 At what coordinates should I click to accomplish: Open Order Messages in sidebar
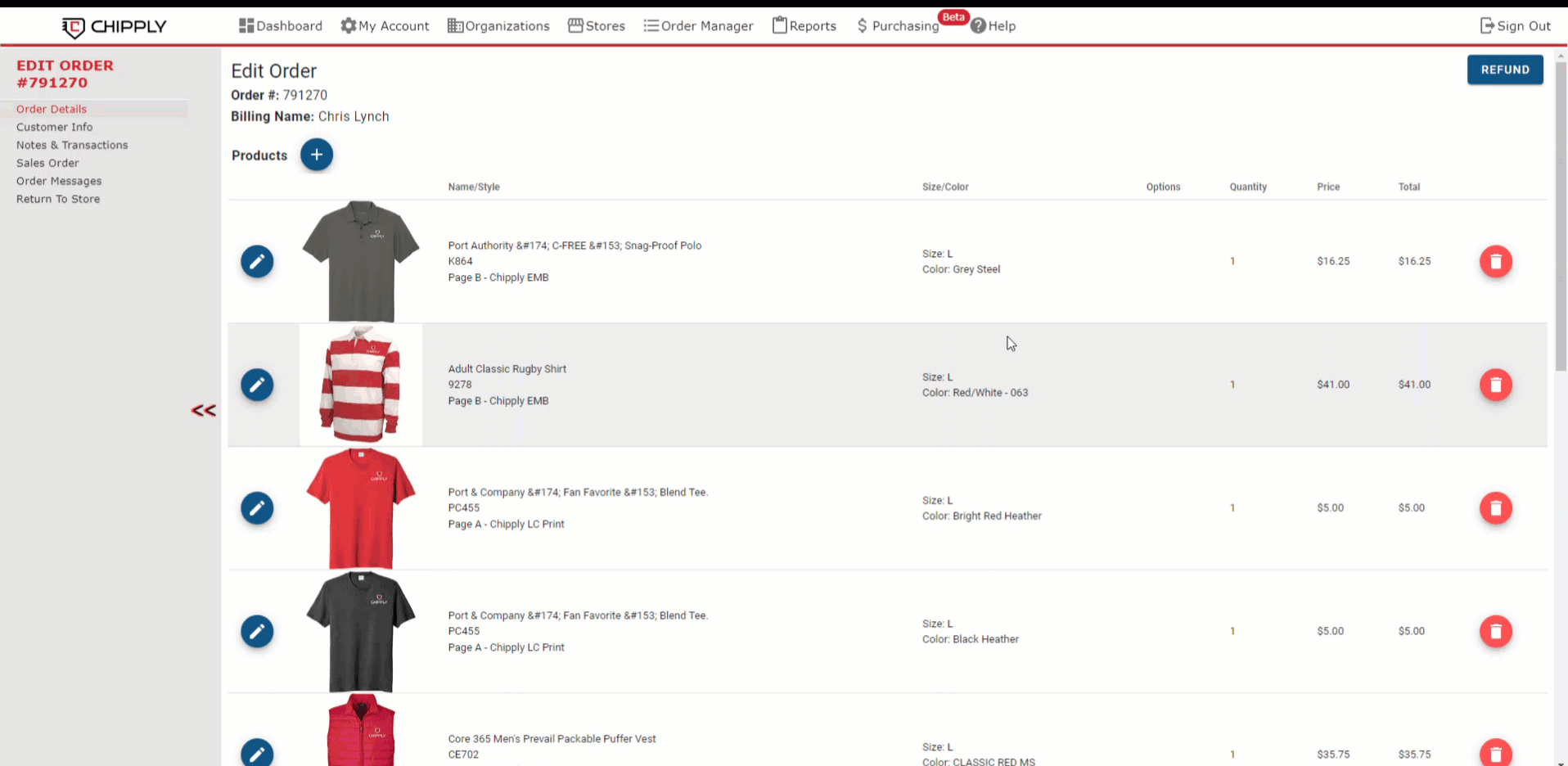[x=59, y=181]
